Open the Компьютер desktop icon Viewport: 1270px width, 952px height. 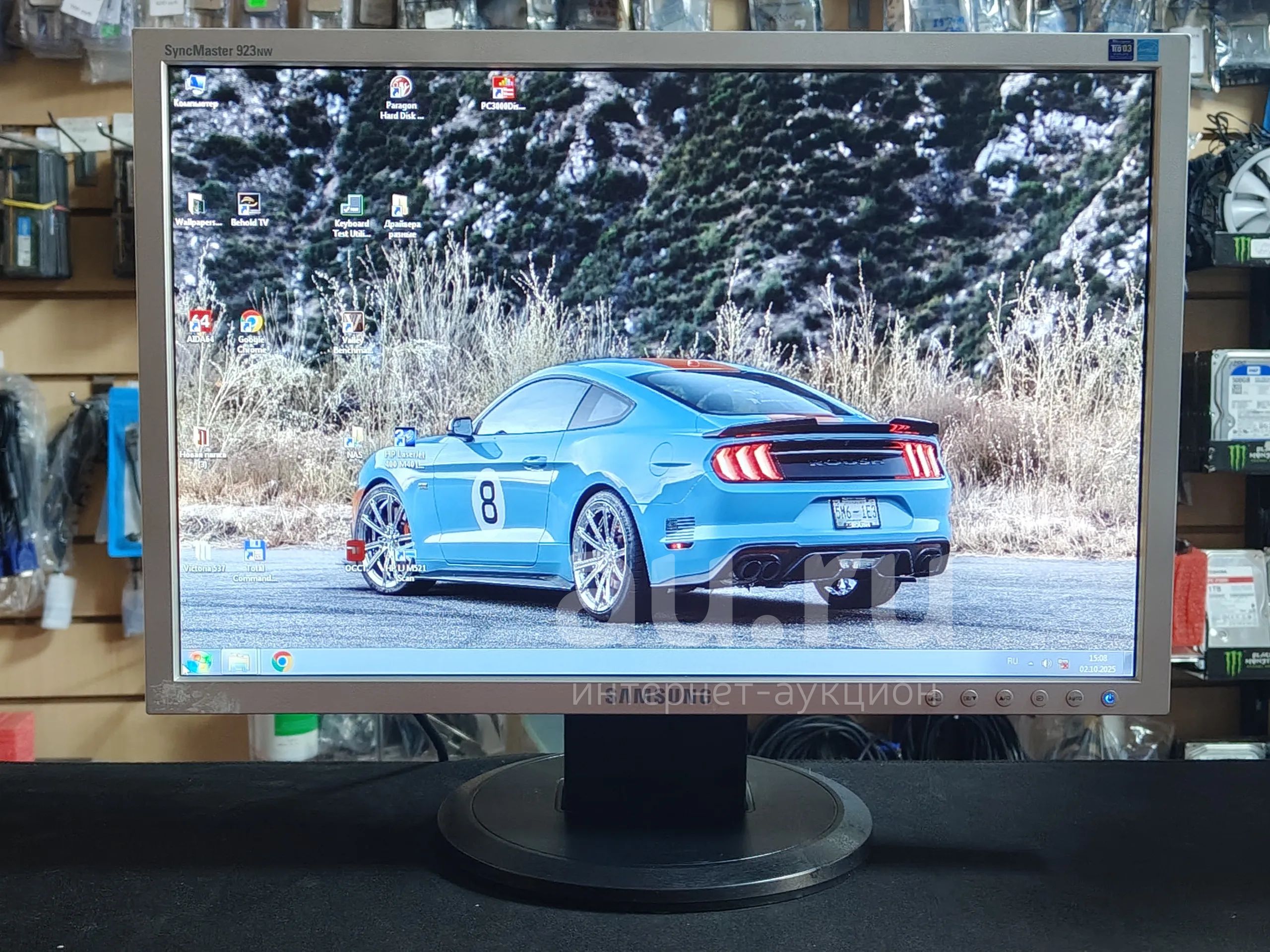195,86
